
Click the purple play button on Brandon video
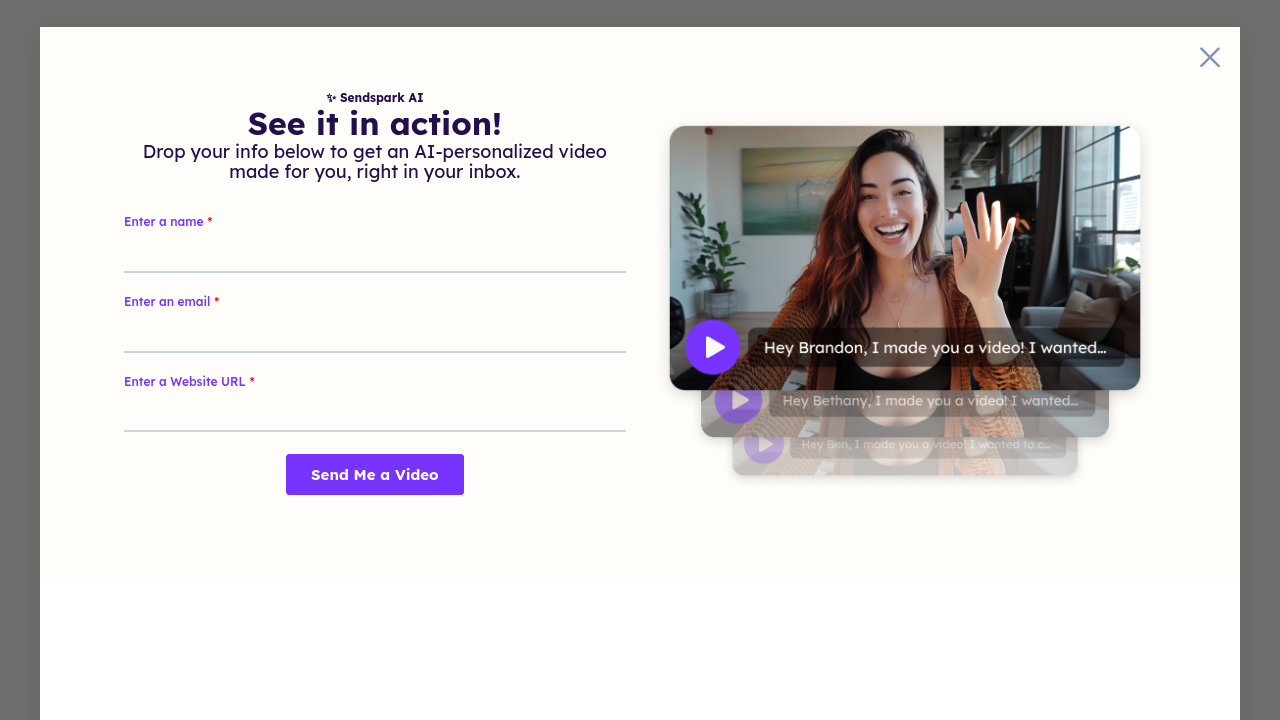click(712, 347)
